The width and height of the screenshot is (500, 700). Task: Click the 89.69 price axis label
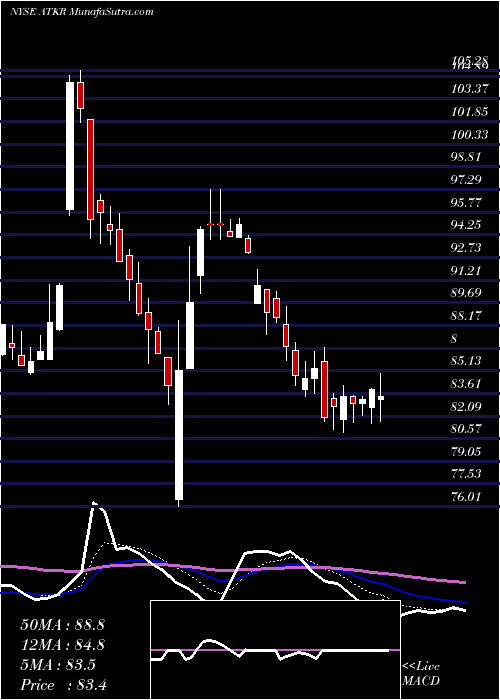tap(467, 293)
